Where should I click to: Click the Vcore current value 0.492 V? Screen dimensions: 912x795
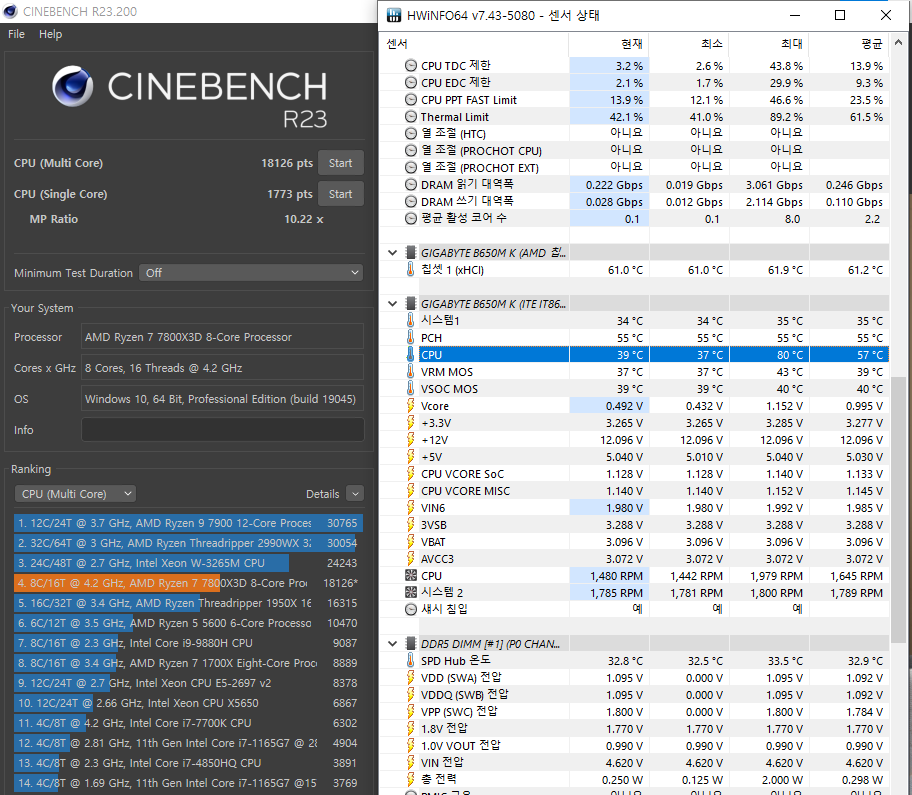(x=624, y=406)
